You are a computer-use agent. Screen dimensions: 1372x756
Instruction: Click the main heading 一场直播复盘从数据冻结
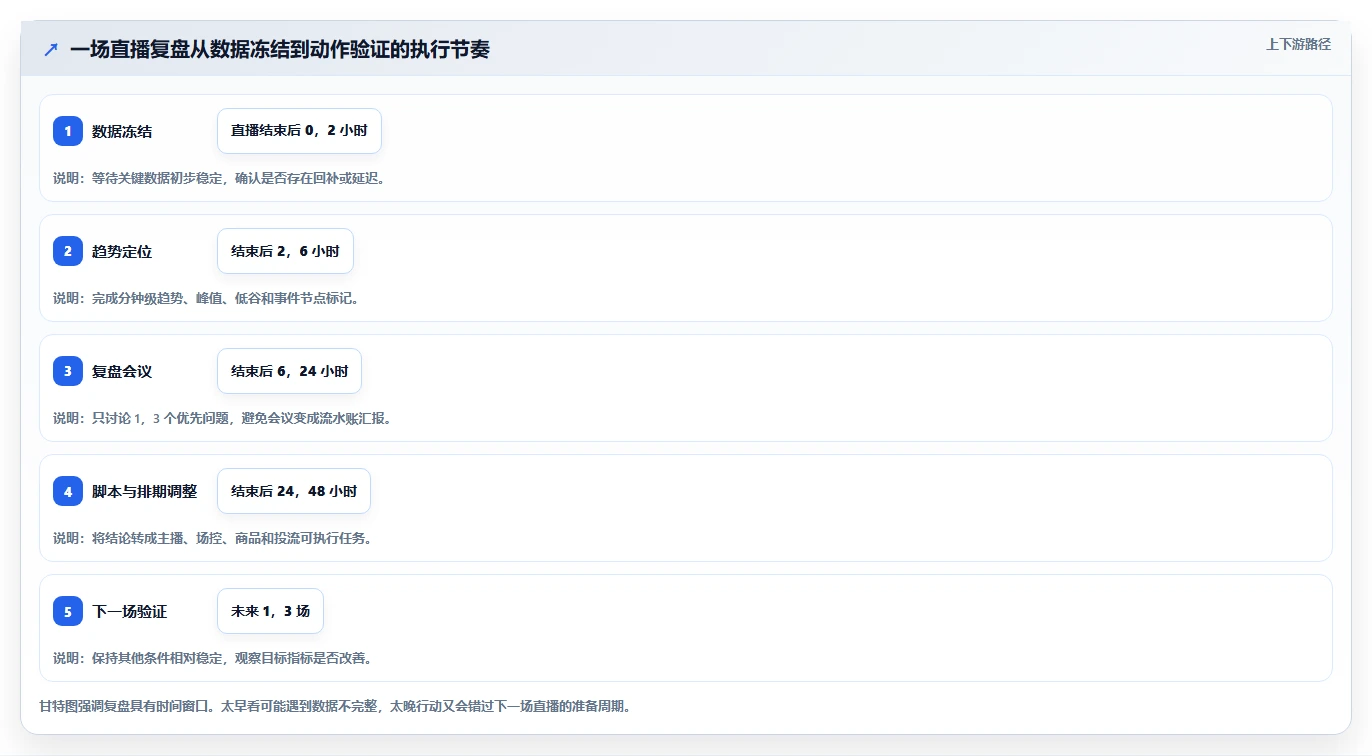pos(280,49)
